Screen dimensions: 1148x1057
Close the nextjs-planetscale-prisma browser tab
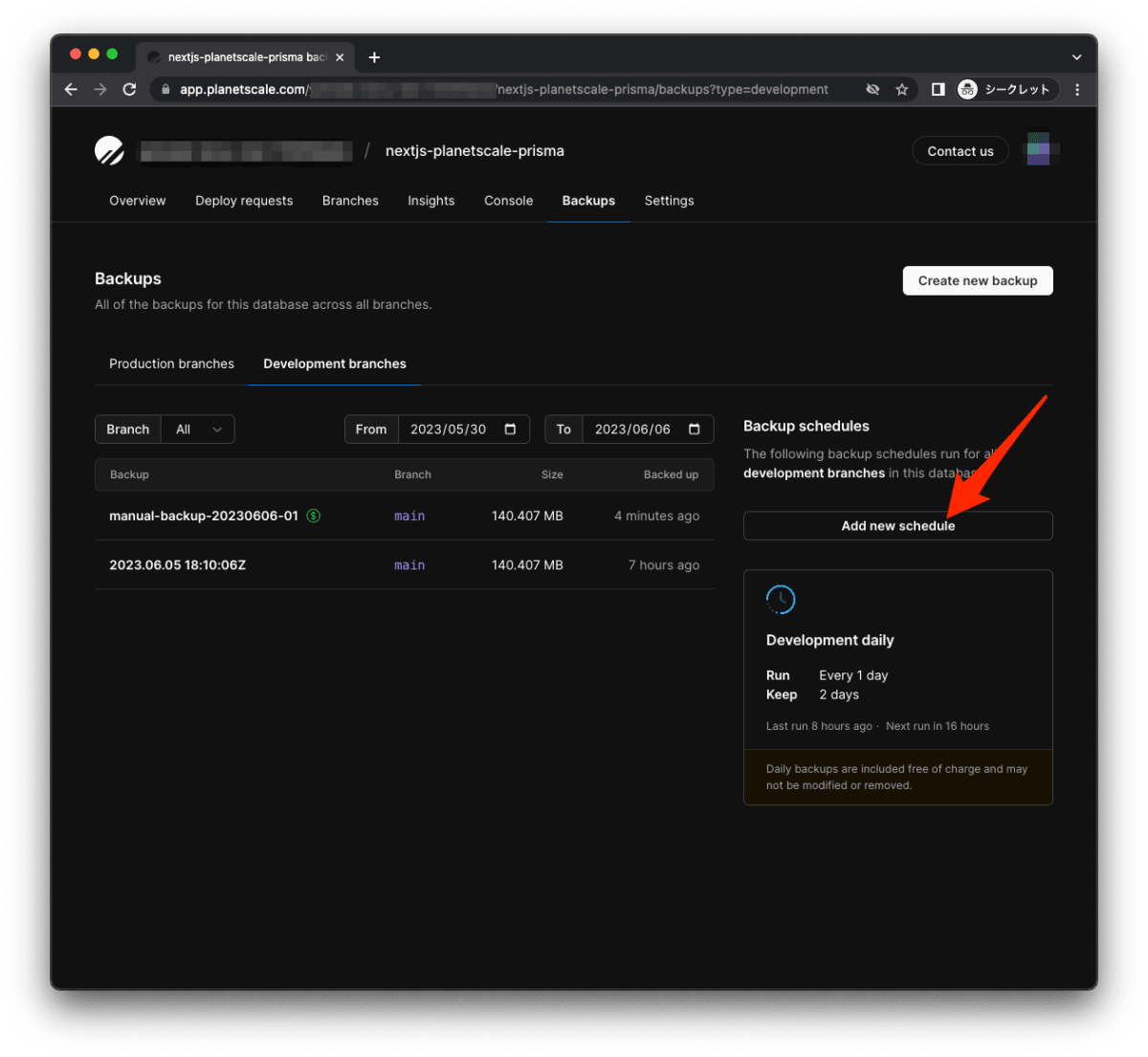(x=340, y=57)
